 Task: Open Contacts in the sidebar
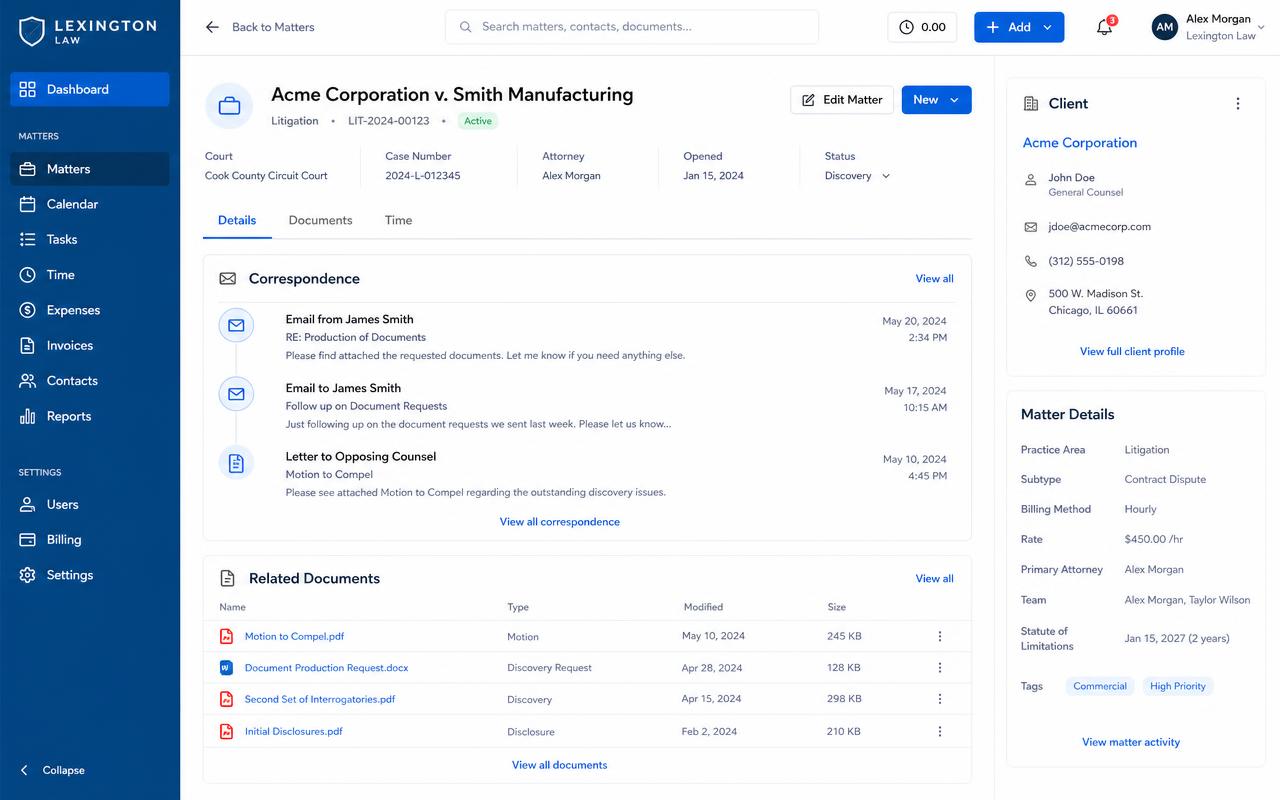tap(90, 381)
